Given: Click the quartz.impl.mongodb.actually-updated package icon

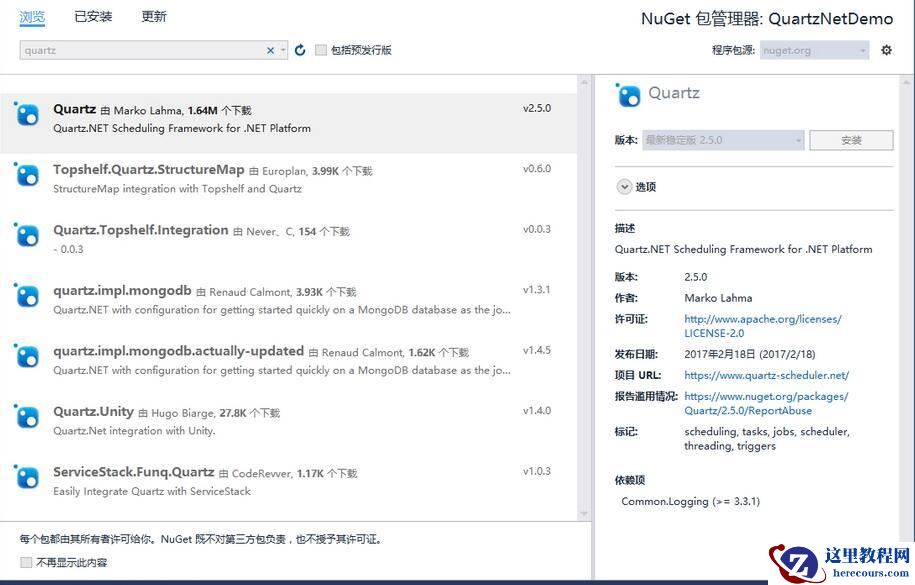Looking at the screenshot, I should click(26, 356).
